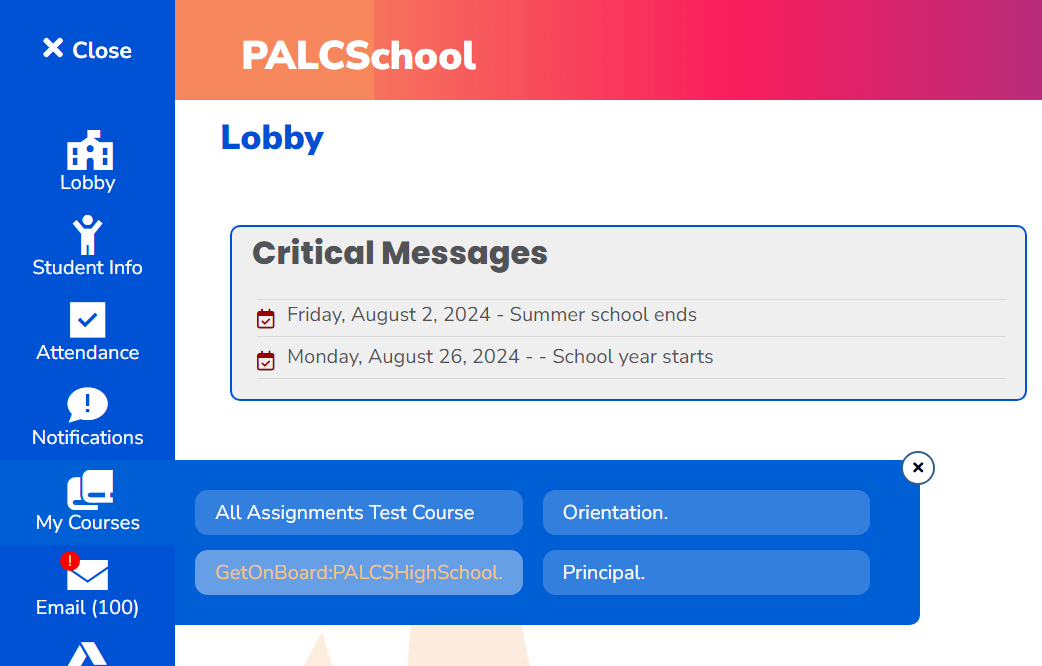Dismiss the courses popup via its circular X
Image resolution: width=1042 pixels, height=666 pixels.
point(917,467)
